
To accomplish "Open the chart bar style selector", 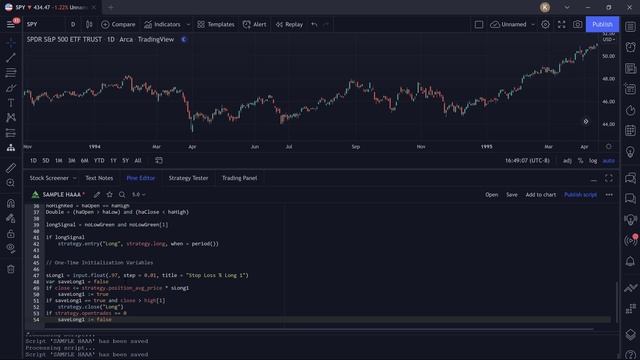I will pyautogui.click(x=89, y=24).
